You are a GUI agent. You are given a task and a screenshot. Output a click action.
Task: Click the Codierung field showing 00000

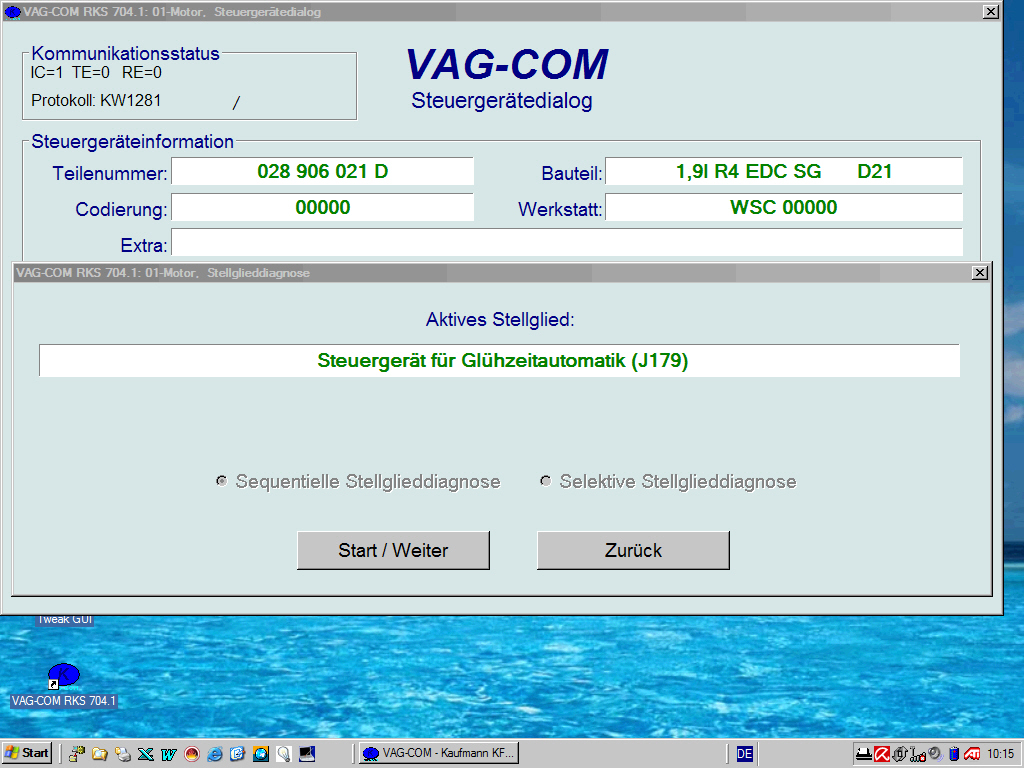(x=323, y=207)
